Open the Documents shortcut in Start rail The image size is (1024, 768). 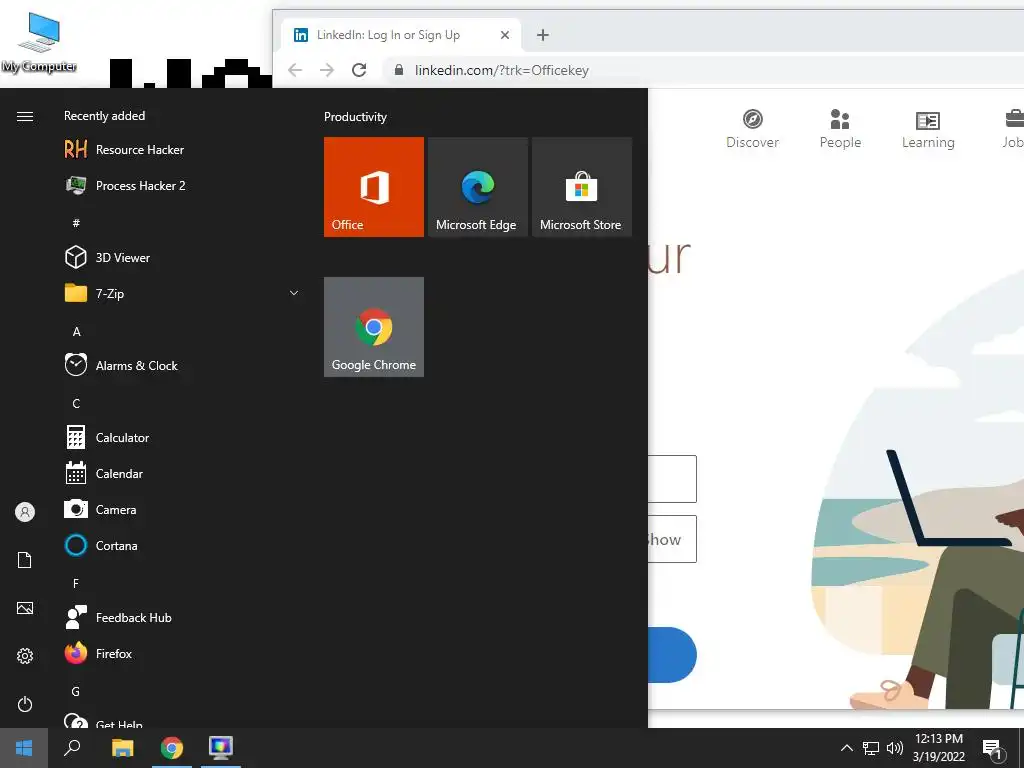(25, 560)
